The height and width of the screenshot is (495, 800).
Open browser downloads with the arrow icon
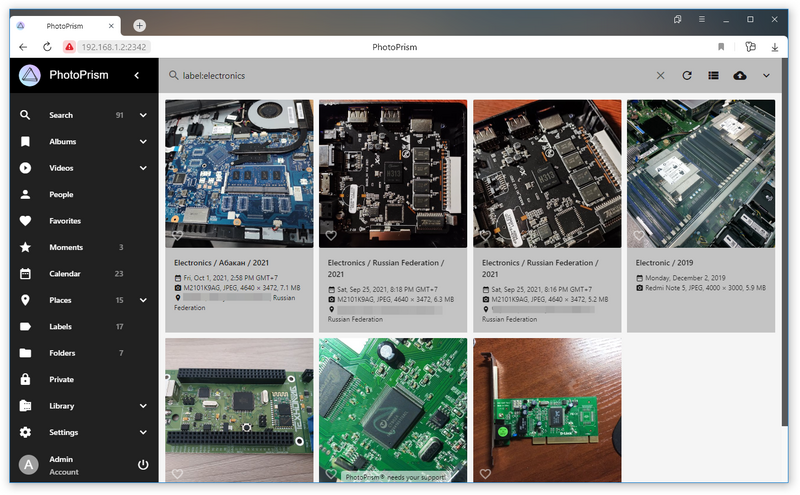click(x=774, y=47)
